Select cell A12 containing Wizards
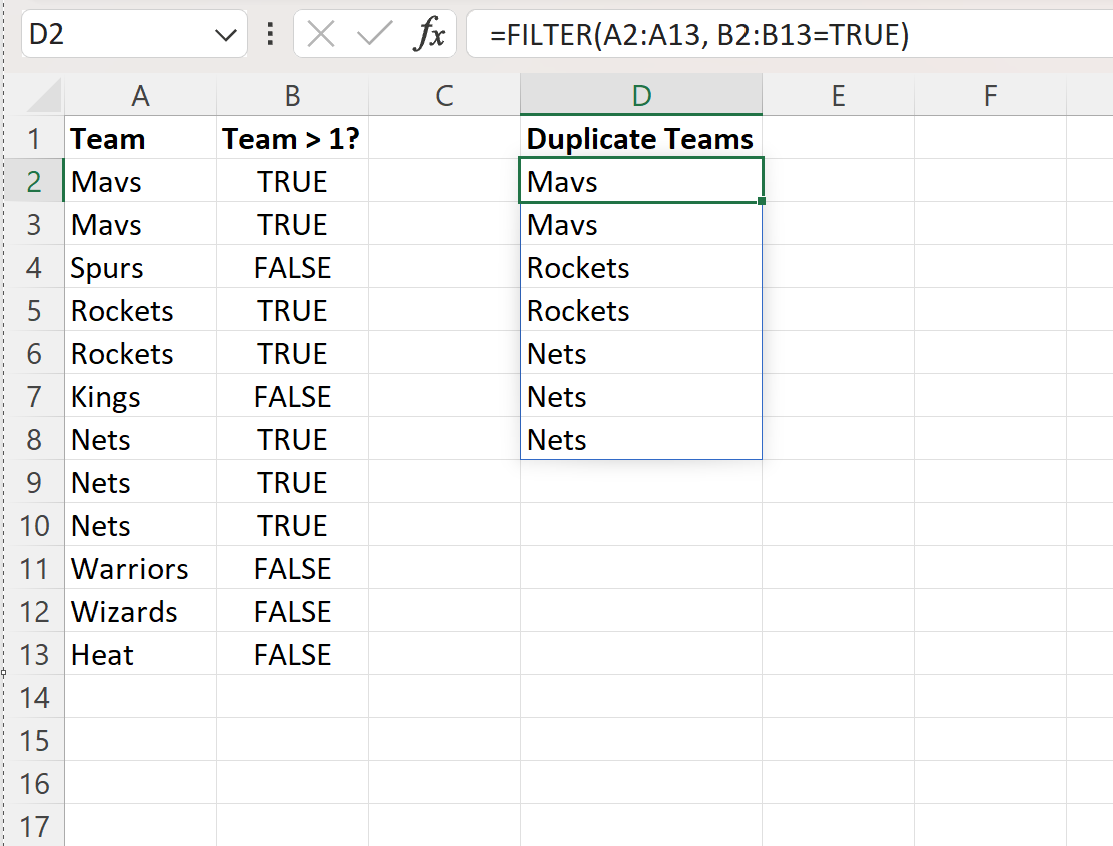Image resolution: width=1113 pixels, height=846 pixels. (x=141, y=612)
